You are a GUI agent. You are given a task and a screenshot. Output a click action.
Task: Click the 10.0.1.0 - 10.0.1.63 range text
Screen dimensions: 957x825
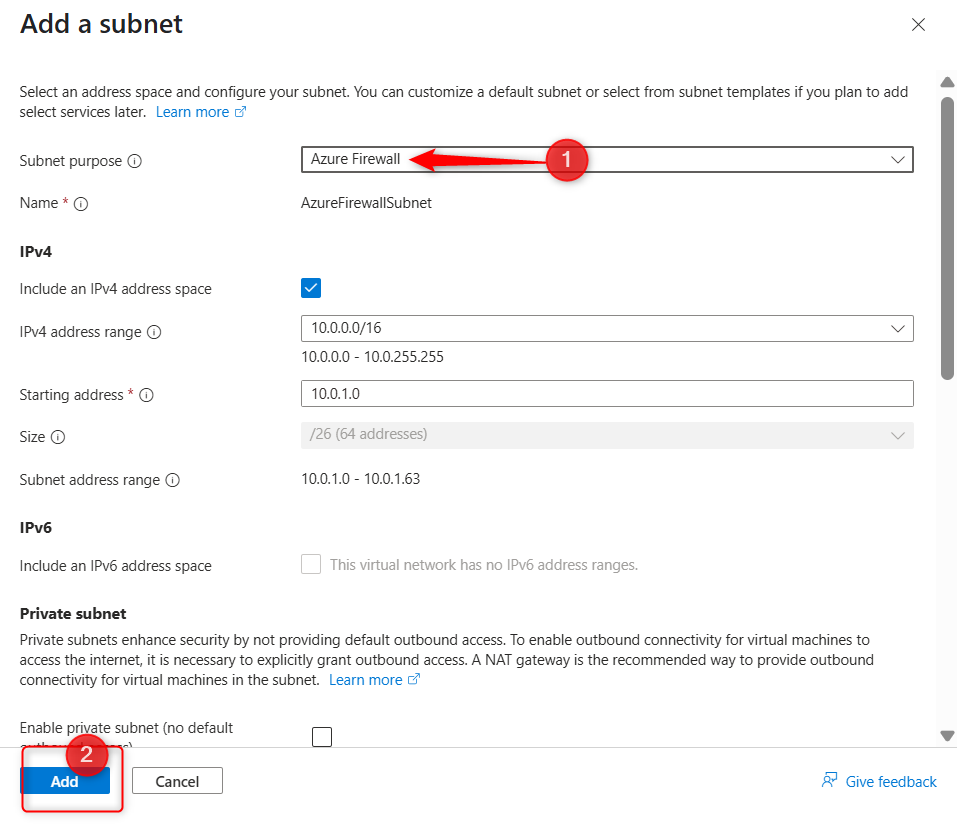point(361,479)
